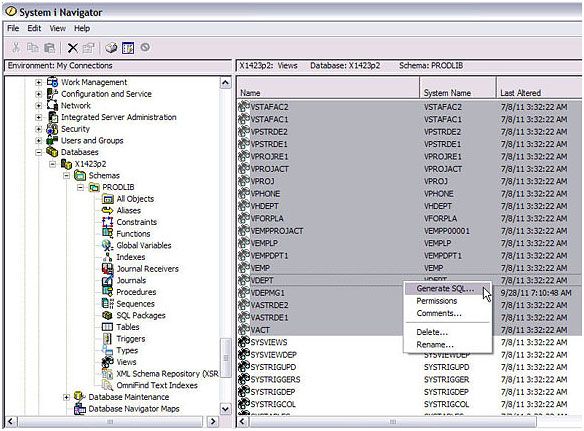Collapse the Databases node
The height and width of the screenshot is (431, 584).
click(x=39, y=152)
